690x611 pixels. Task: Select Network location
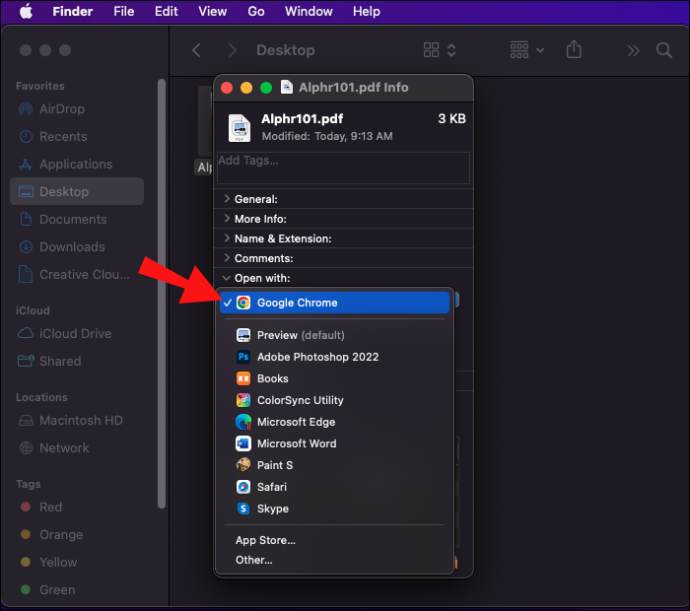[x=77, y=448]
